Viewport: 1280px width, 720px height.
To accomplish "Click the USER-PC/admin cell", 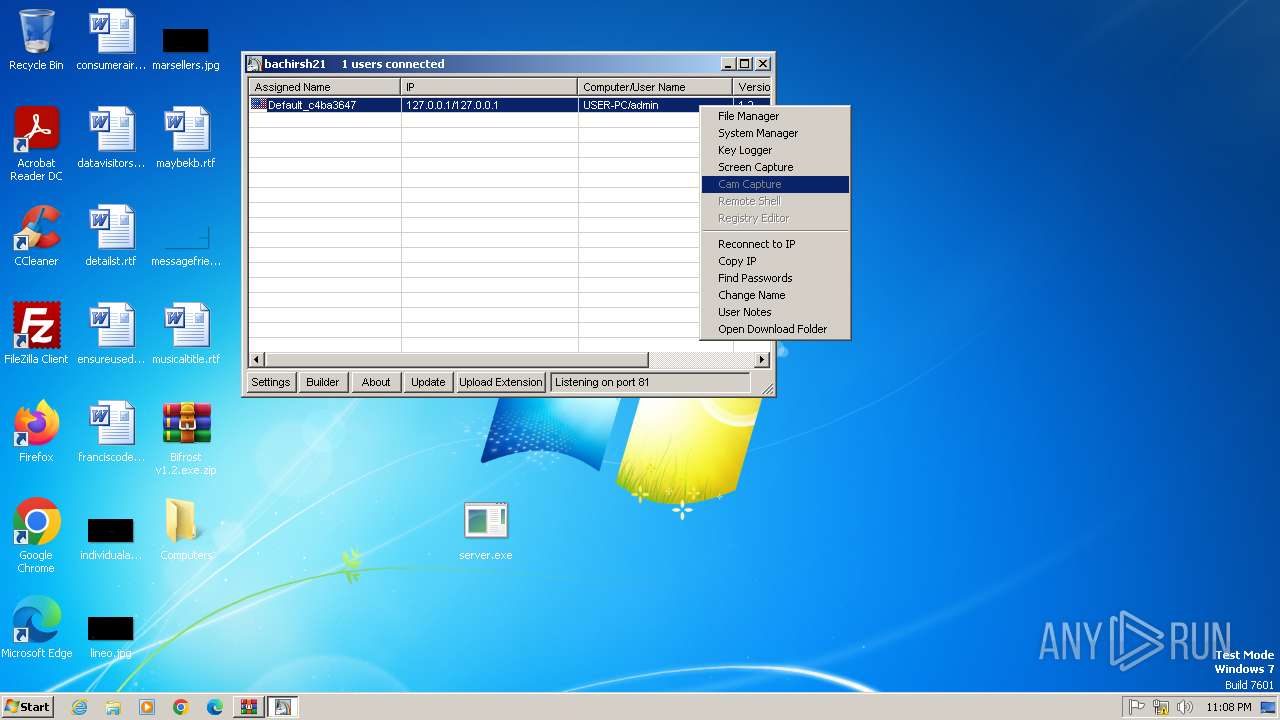I will pyautogui.click(x=640, y=105).
